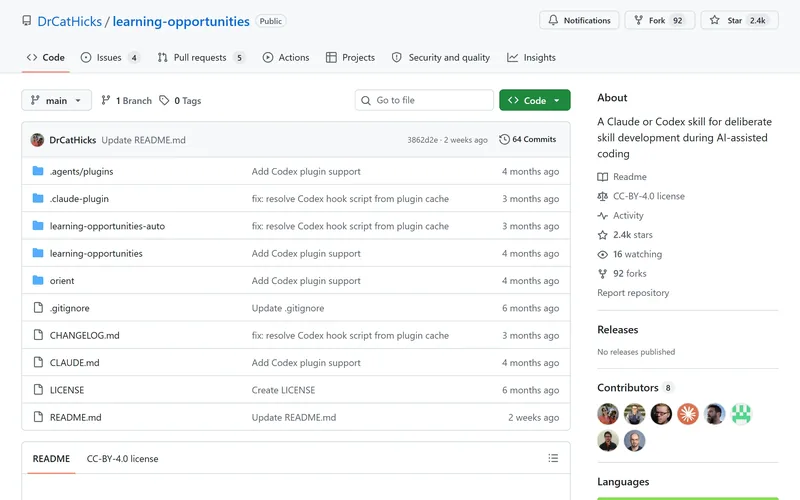The height and width of the screenshot is (500, 800).
Task: Click the scales icon beside CC-BY-4.0 license
Action: click(603, 196)
